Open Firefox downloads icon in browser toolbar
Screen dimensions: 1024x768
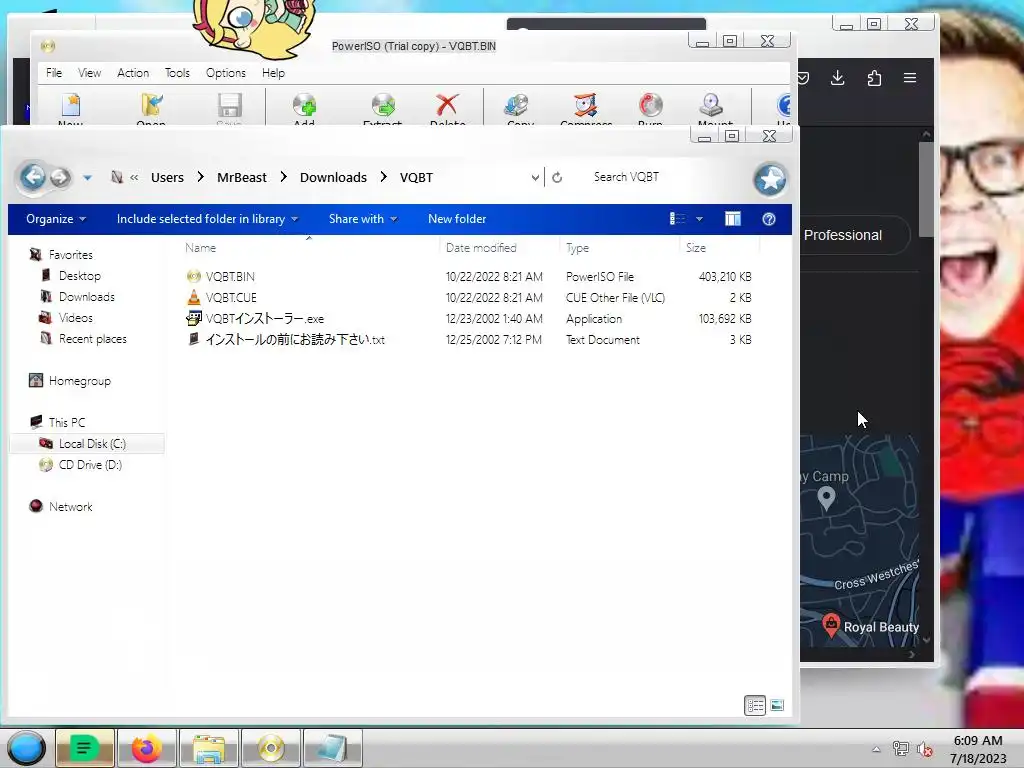point(837,78)
